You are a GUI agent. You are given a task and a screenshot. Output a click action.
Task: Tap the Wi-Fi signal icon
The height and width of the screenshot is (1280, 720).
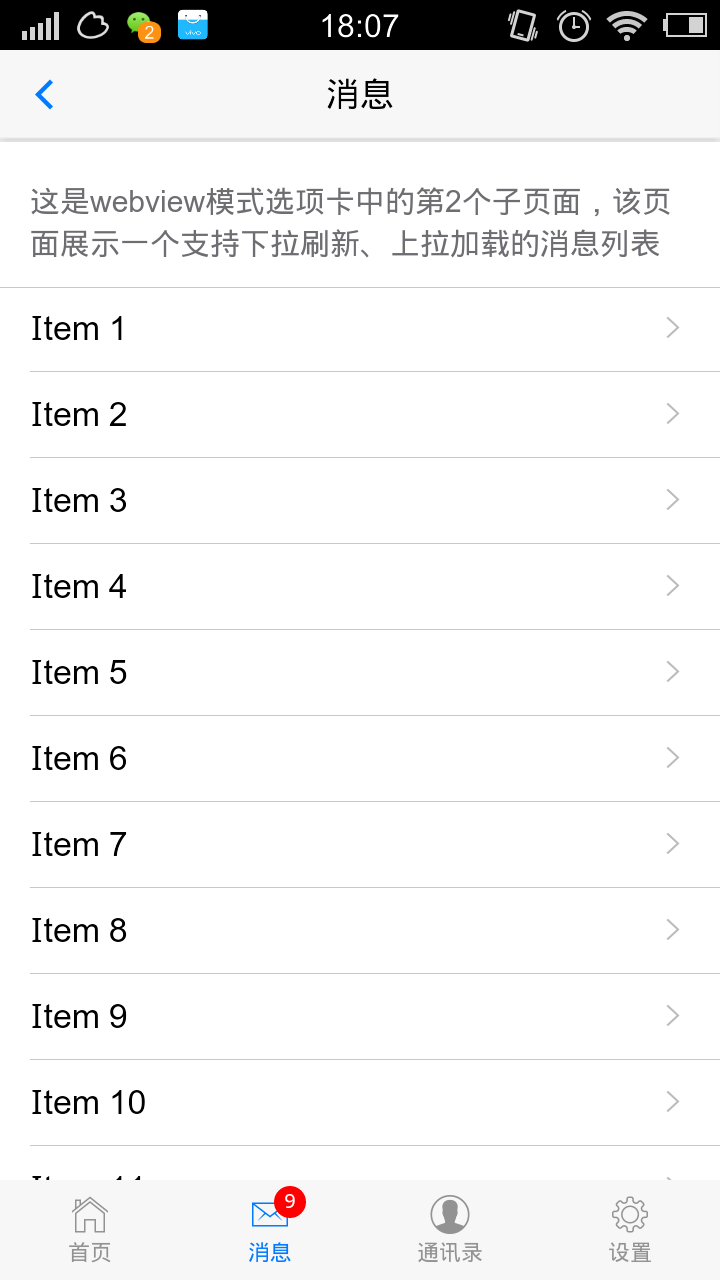627,25
